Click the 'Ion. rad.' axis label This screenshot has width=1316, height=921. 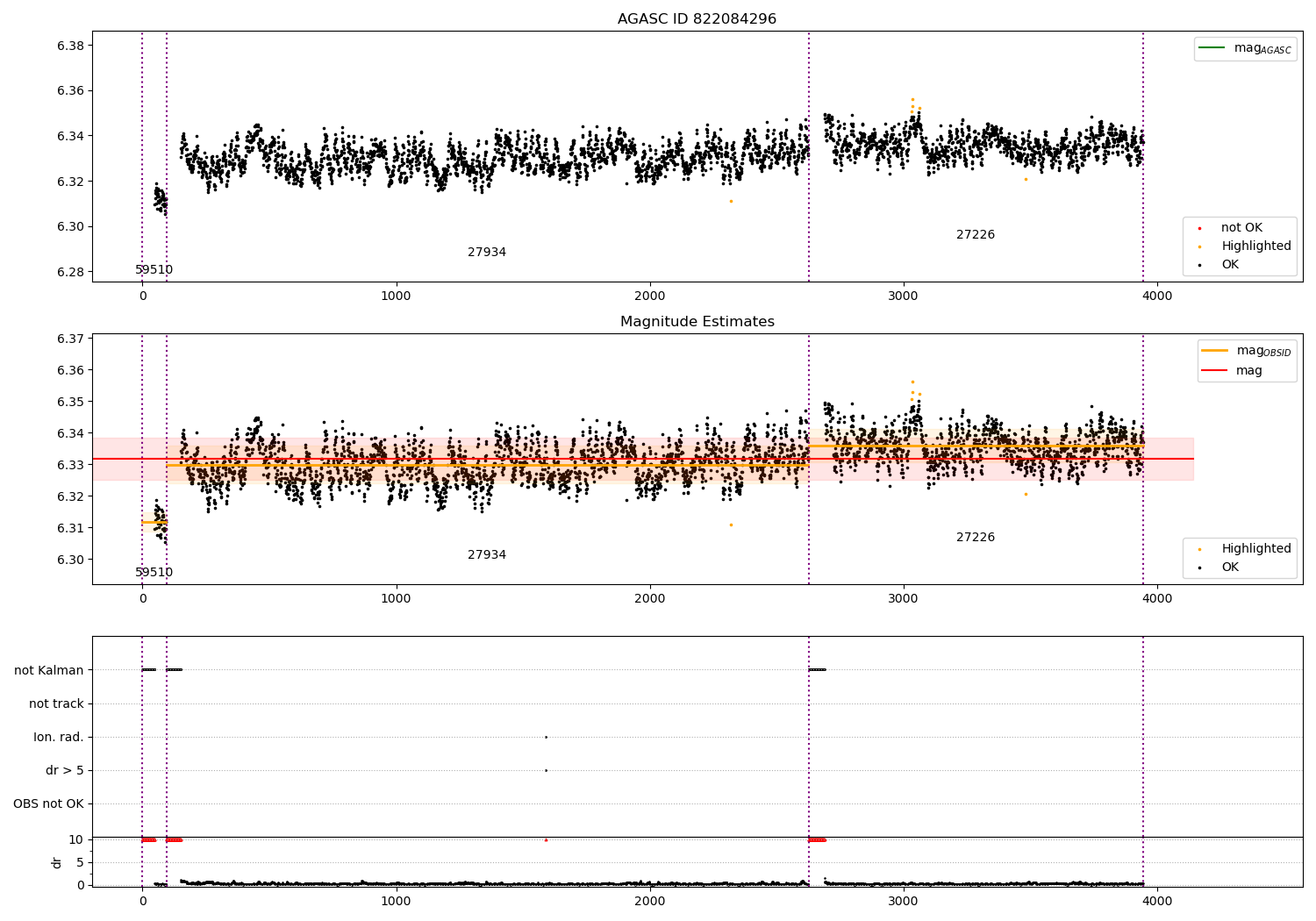59,738
